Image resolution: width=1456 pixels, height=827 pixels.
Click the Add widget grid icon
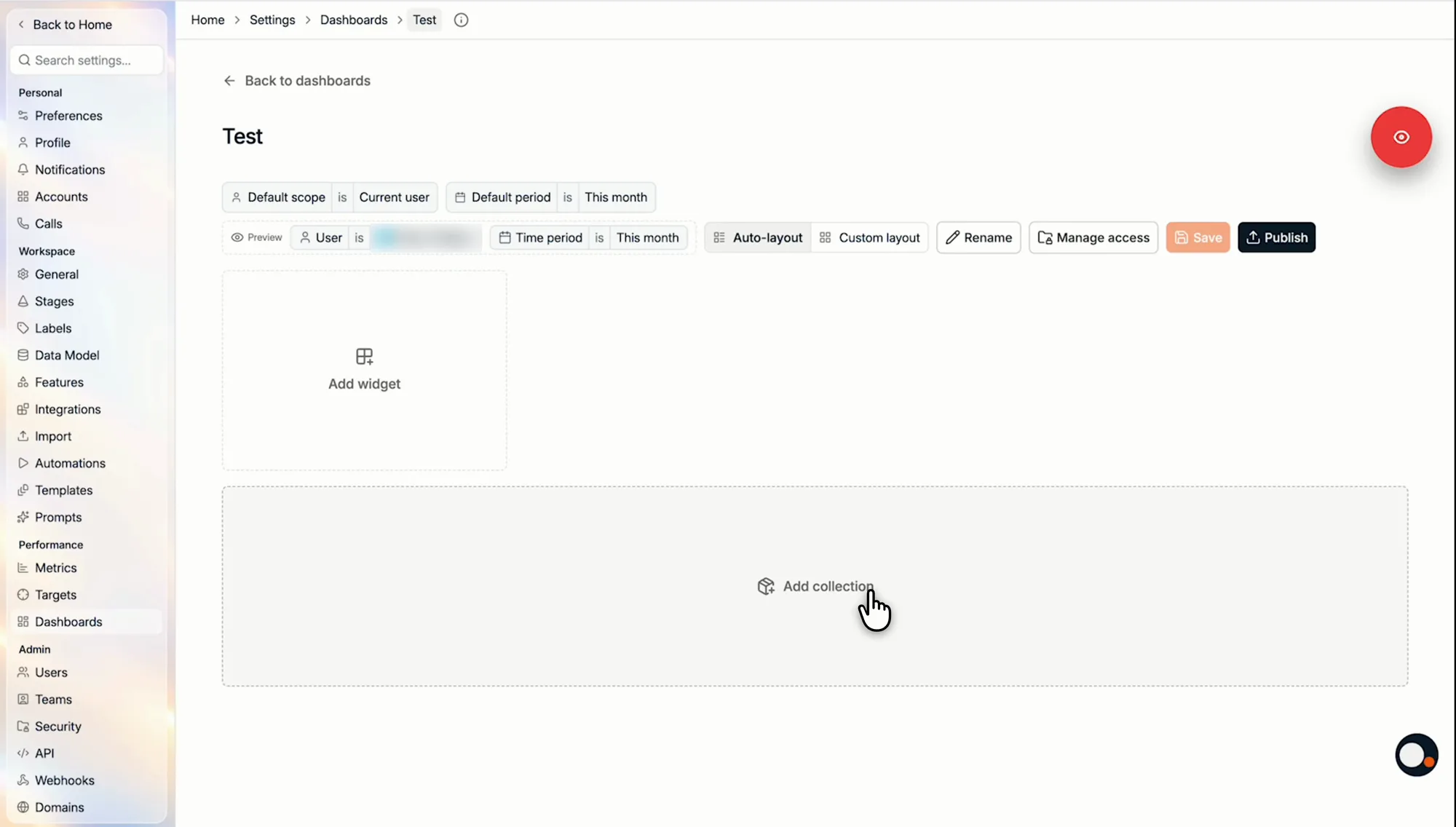(x=364, y=356)
